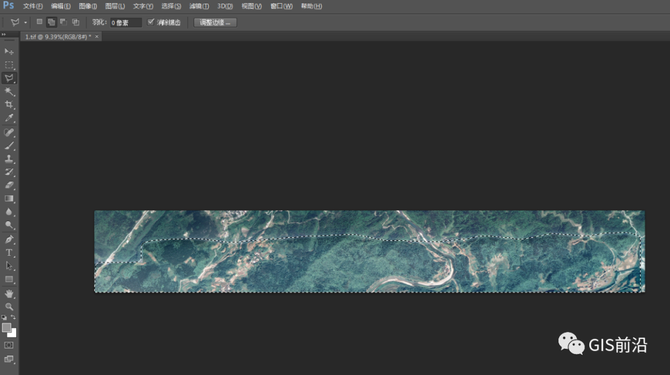Click the foreground color swatch
This screenshot has width=670, height=375.
[x=6, y=328]
